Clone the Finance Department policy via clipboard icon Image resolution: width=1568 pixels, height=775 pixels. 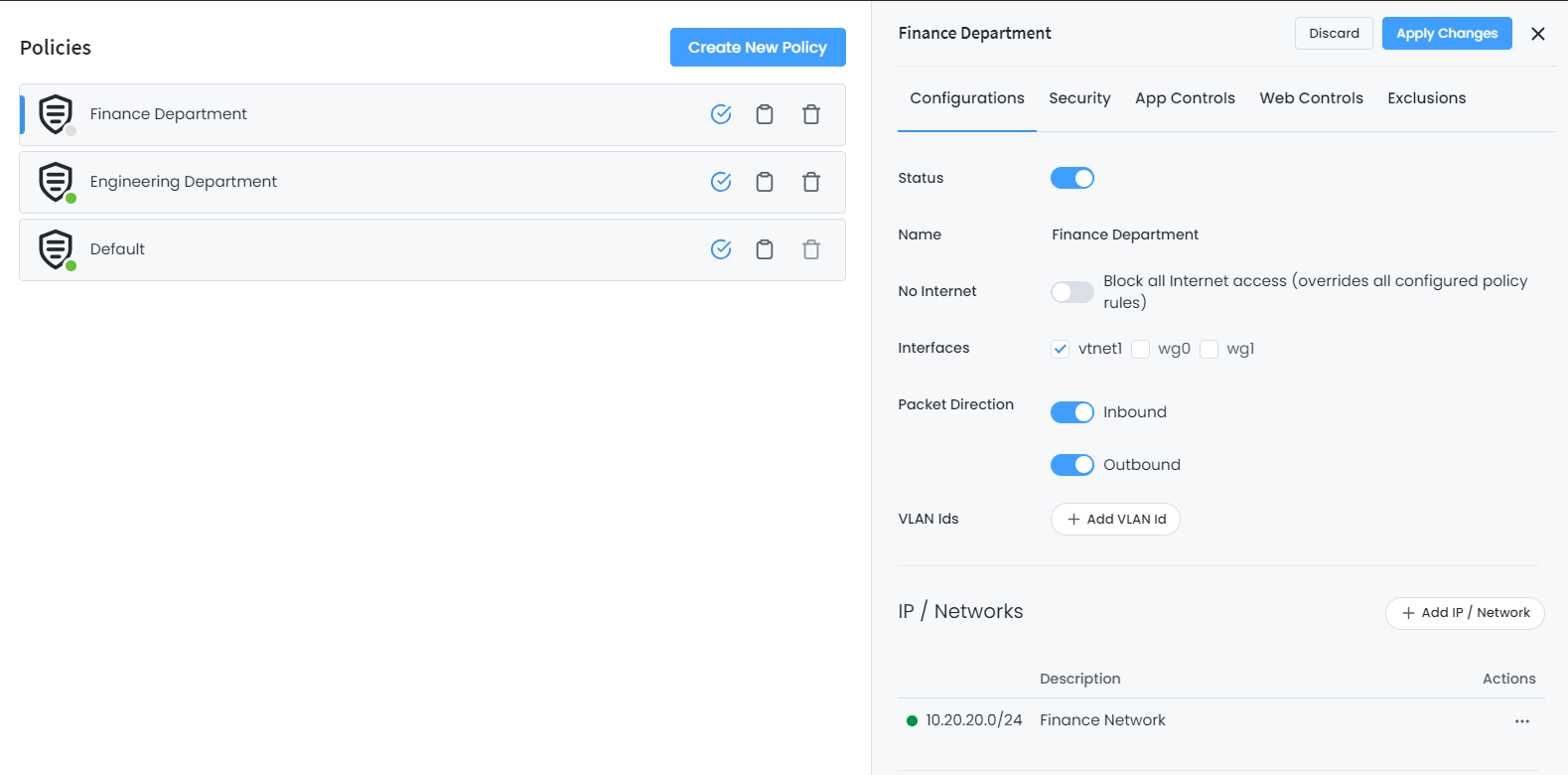coord(765,114)
